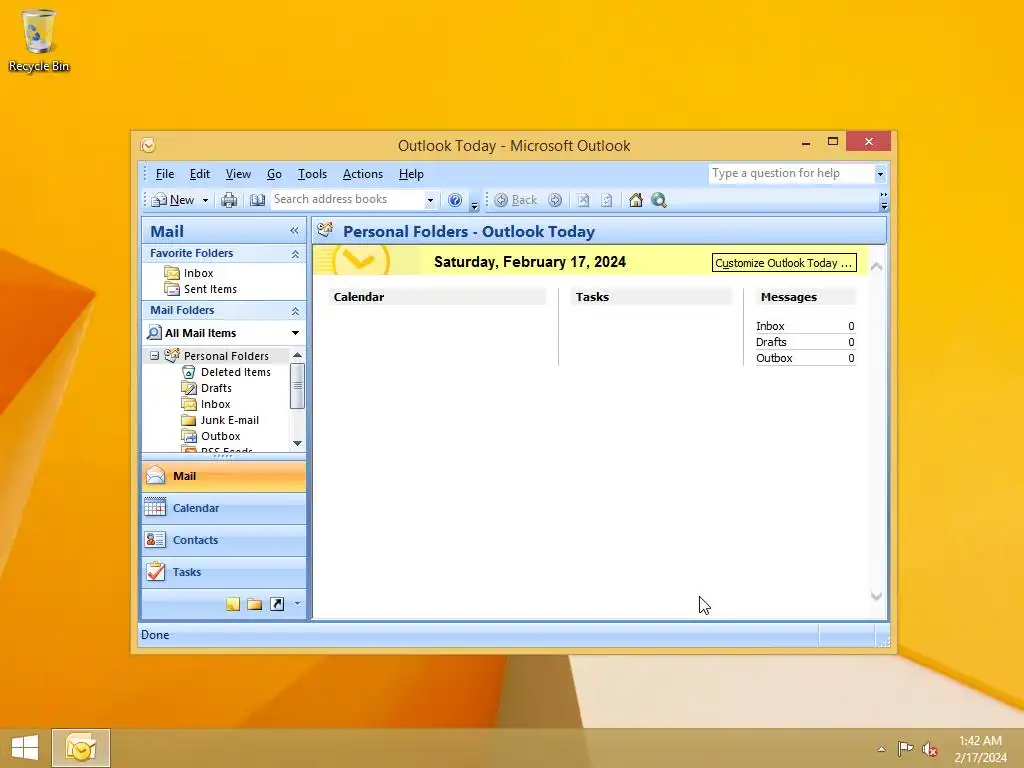Expand the All Mail Items dropdown
The width and height of the screenshot is (1024, 768).
click(295, 333)
